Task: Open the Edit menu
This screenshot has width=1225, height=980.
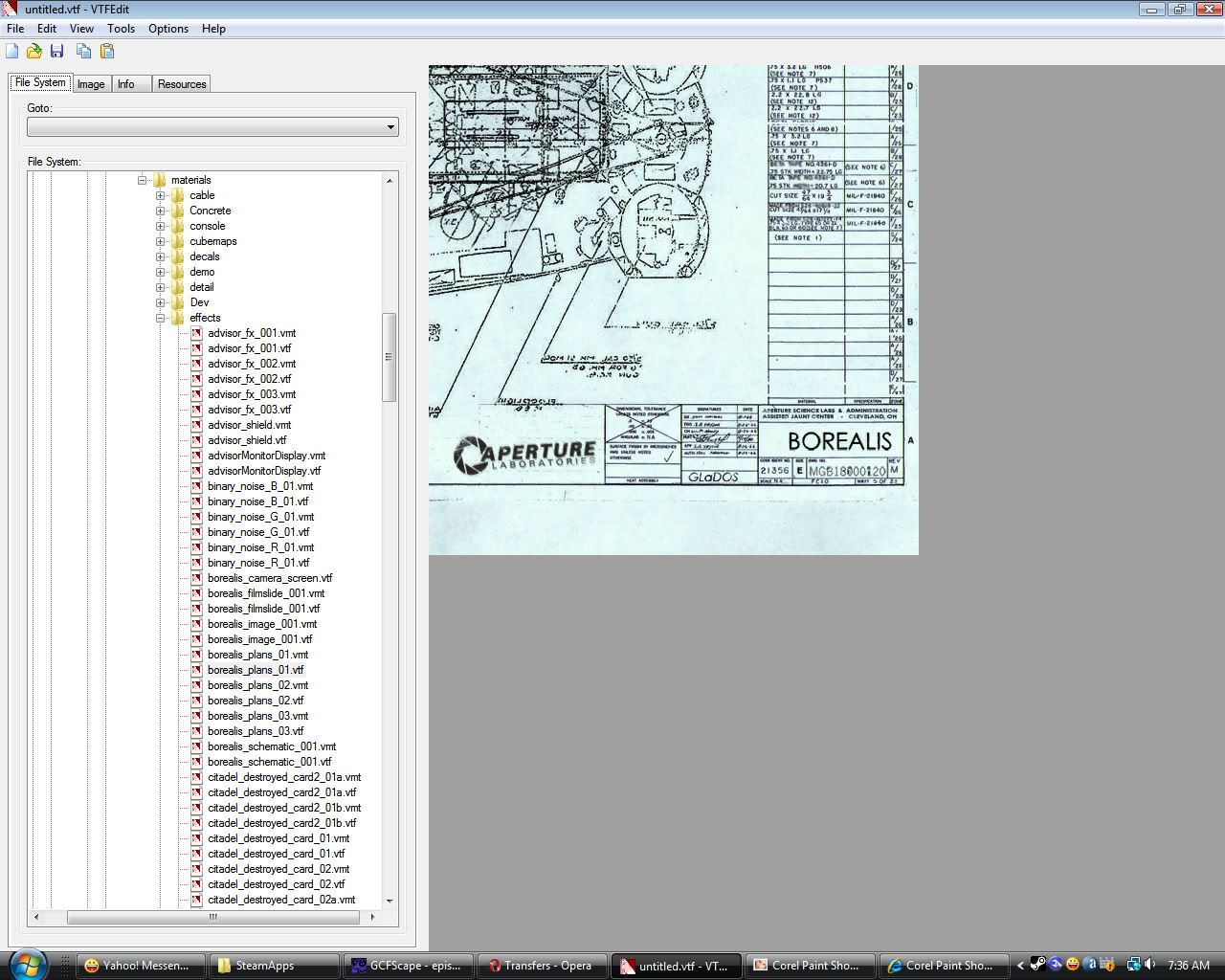Action: (x=47, y=28)
